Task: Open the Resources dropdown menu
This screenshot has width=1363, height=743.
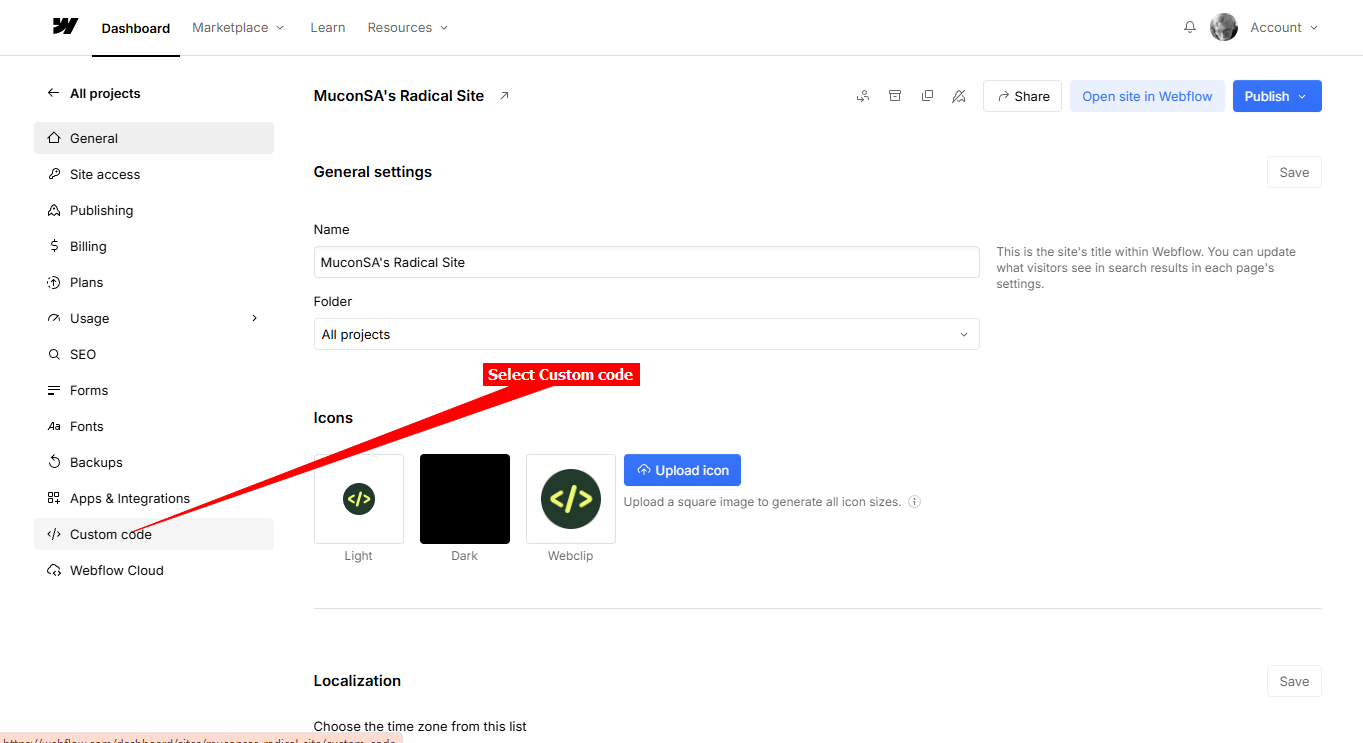Action: click(408, 27)
